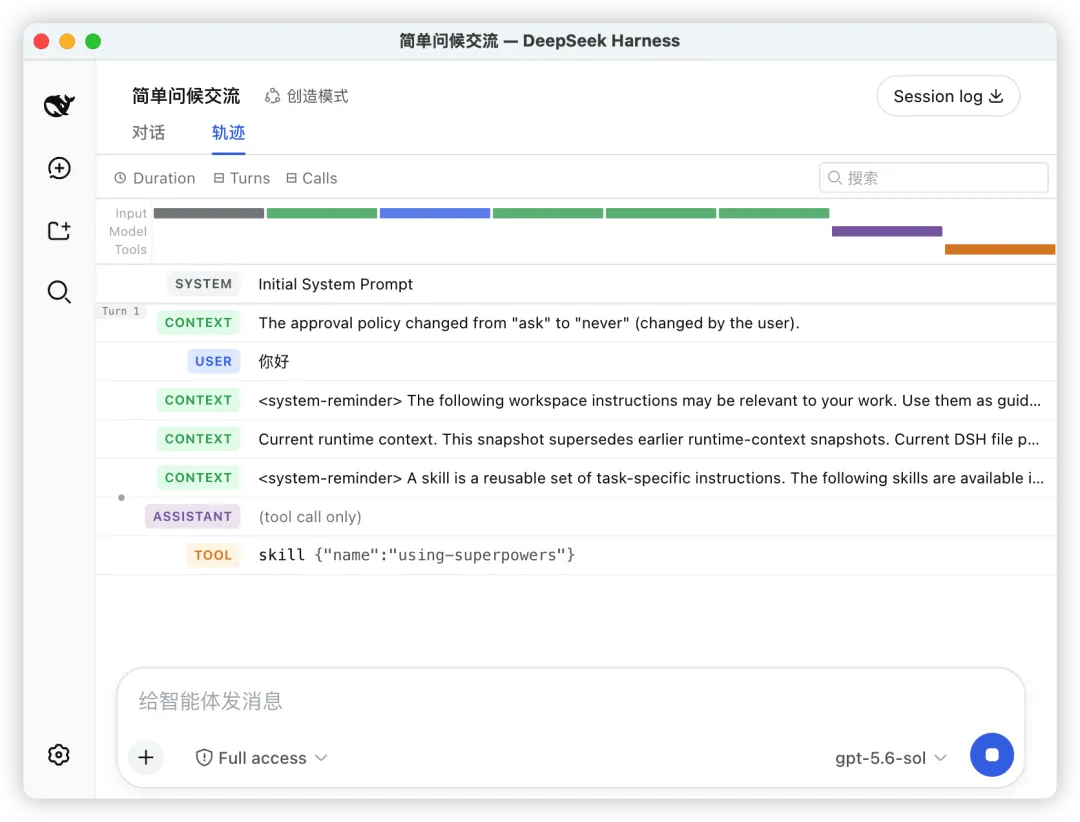Select the orange Tools timeline bar

999,249
